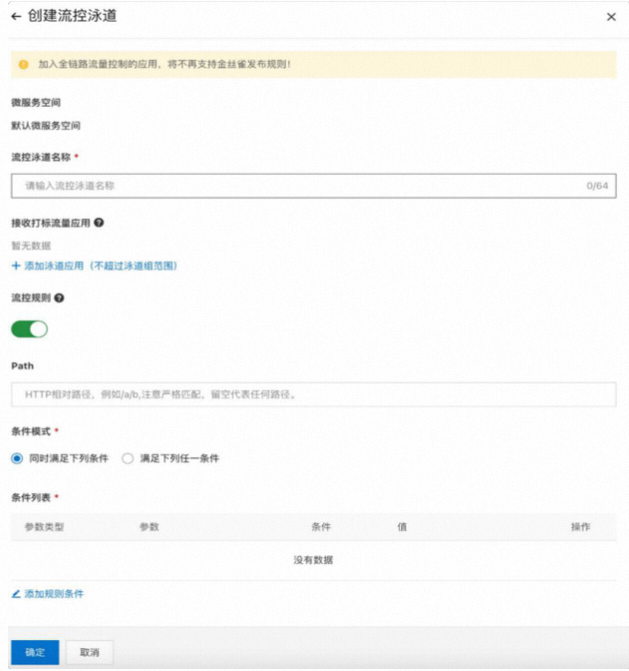Click the help icon next to 流控规则
The height and width of the screenshot is (671, 629).
pyautogui.click(x=59, y=298)
